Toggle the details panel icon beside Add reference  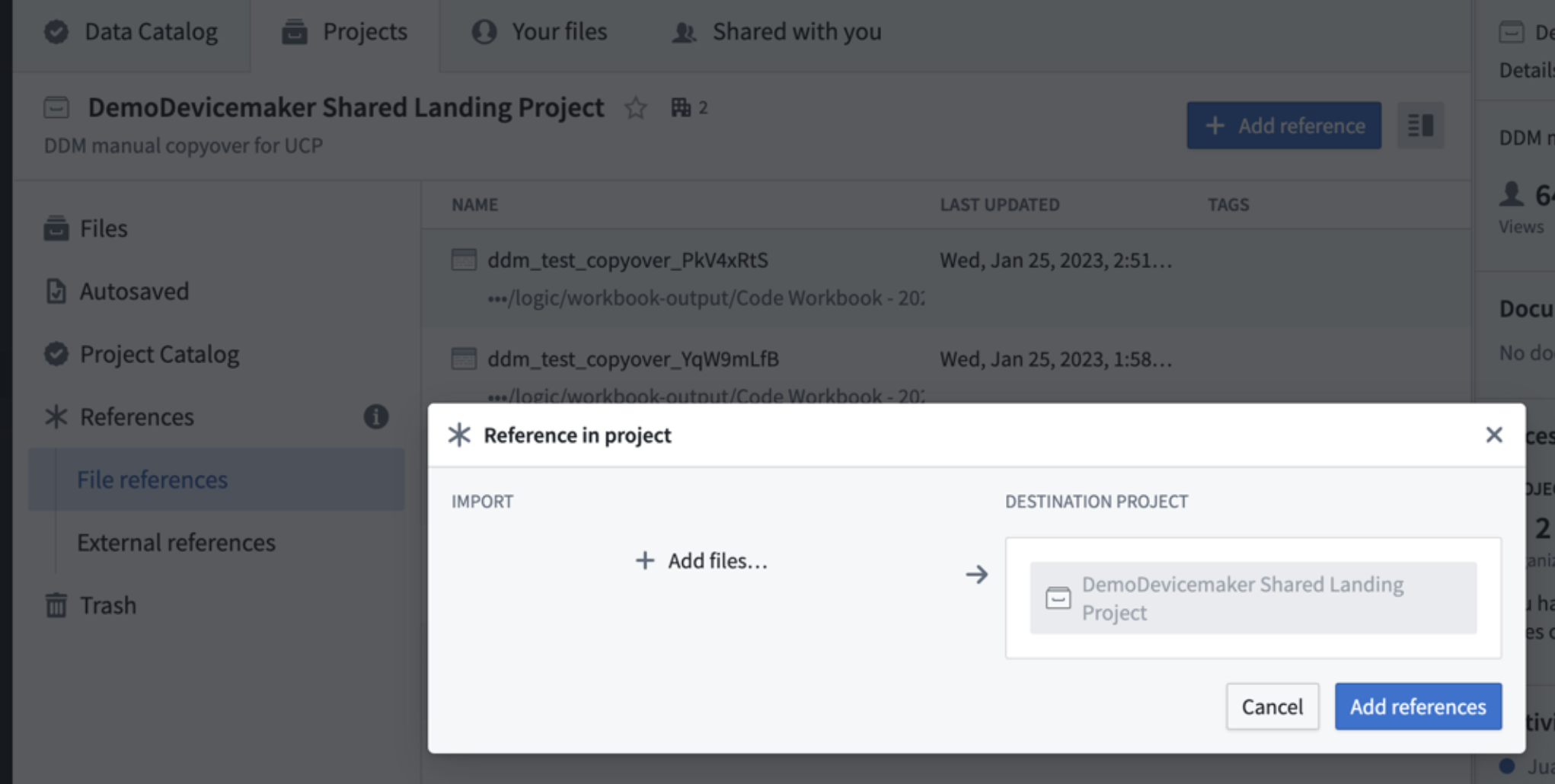pyautogui.click(x=1419, y=126)
